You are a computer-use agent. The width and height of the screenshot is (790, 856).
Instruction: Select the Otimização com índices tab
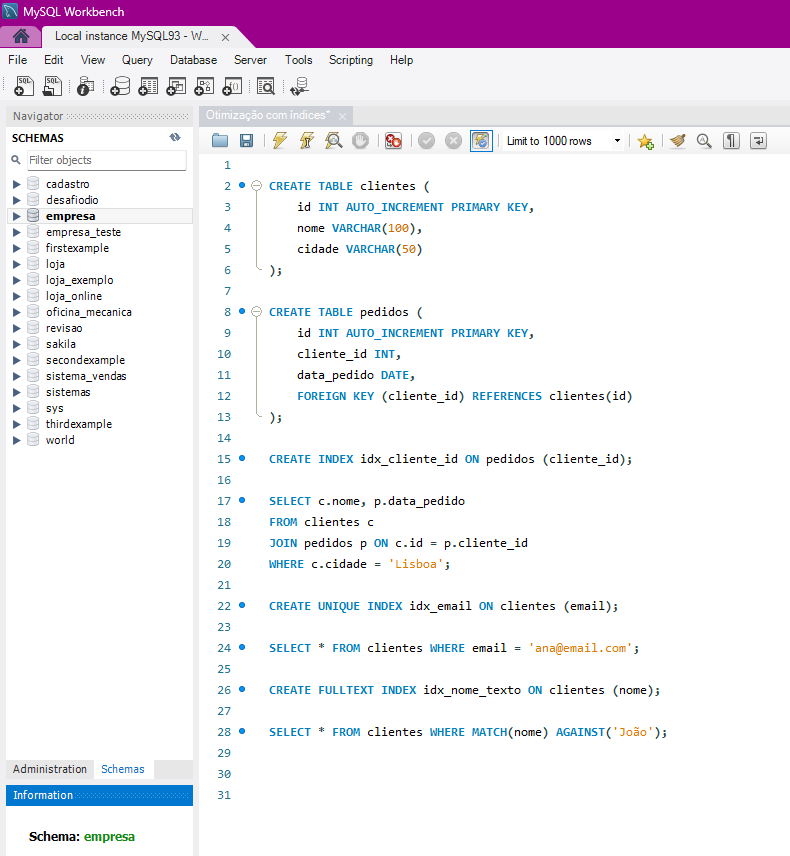[x=268, y=115]
